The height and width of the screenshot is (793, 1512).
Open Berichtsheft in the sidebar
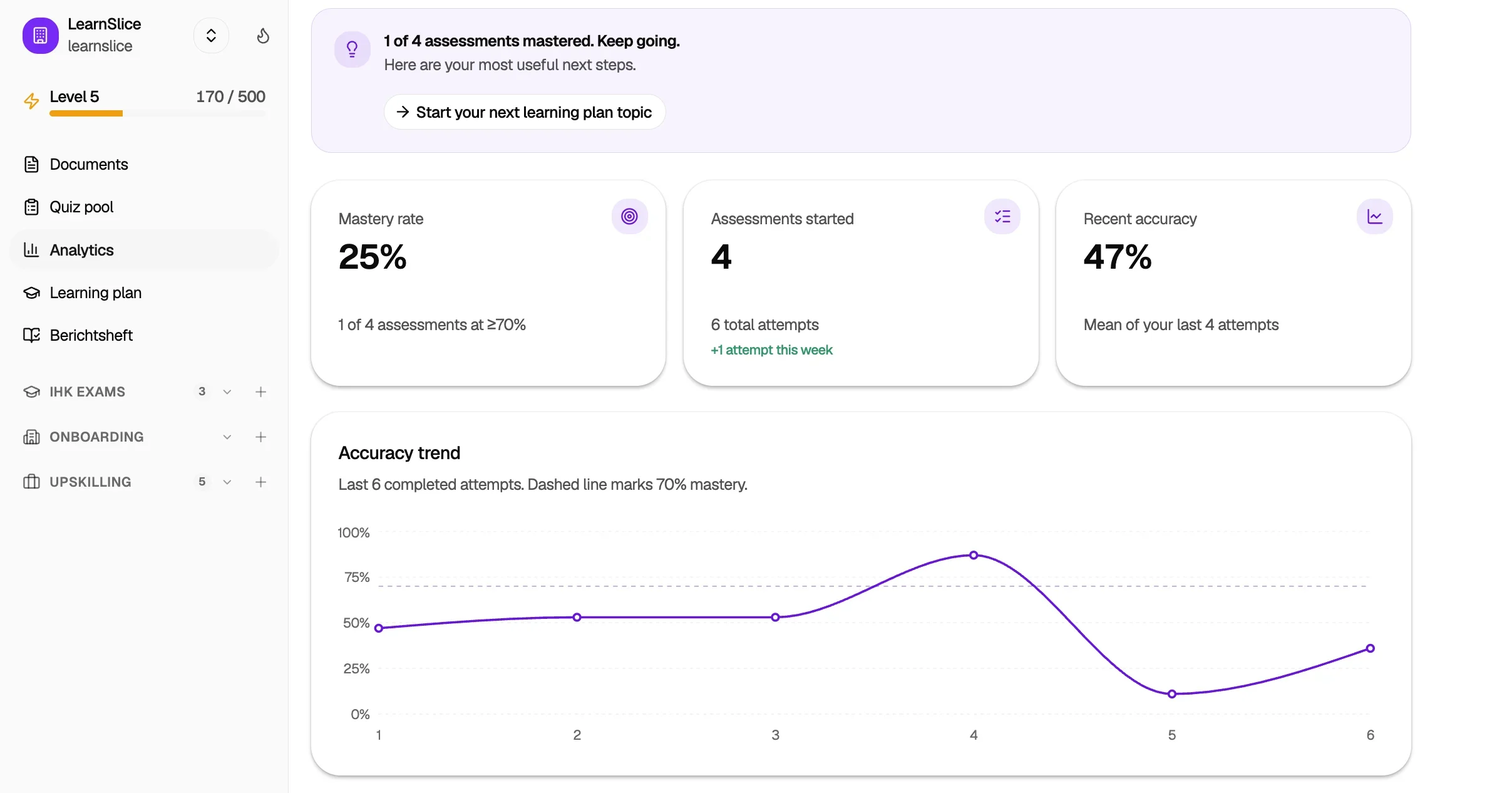(x=144, y=335)
